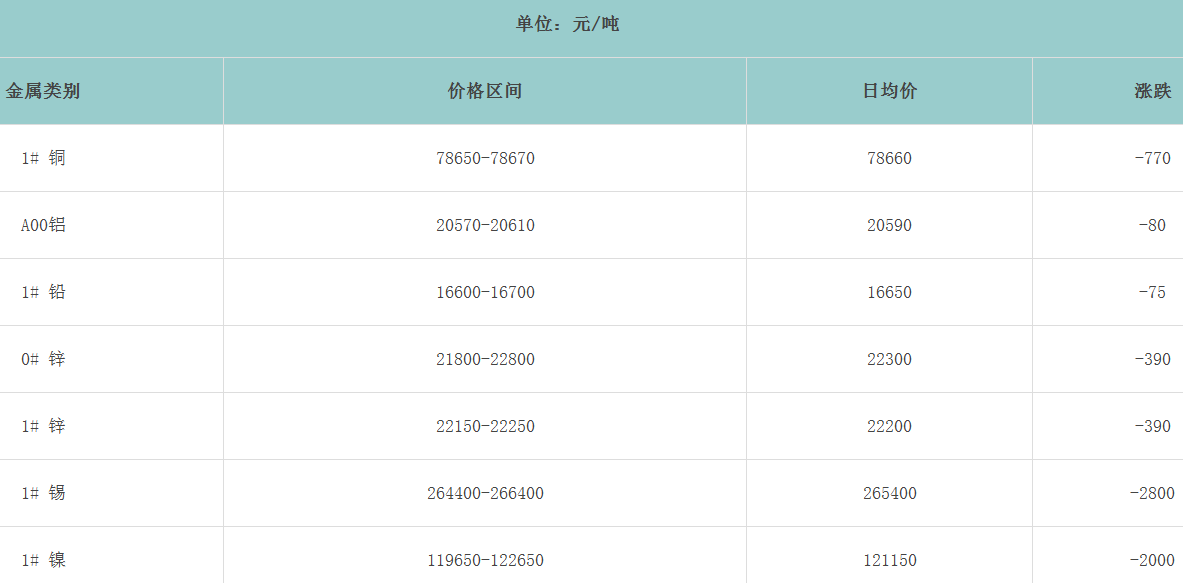Screen dimensions: 1183x583
Task: Click nickel daily average price 121150
Action: point(889,560)
